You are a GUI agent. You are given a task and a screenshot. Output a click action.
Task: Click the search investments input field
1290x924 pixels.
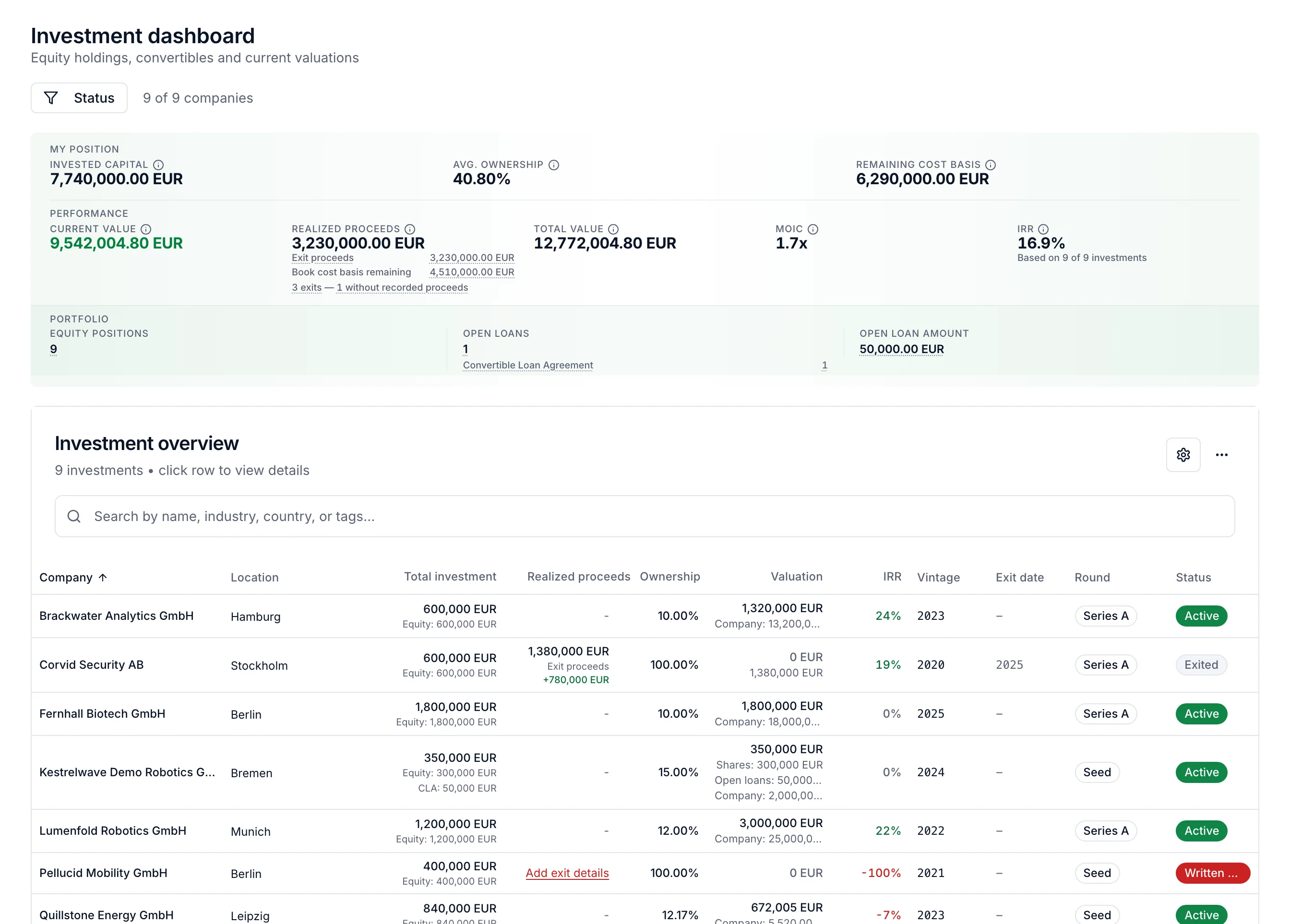click(645, 516)
